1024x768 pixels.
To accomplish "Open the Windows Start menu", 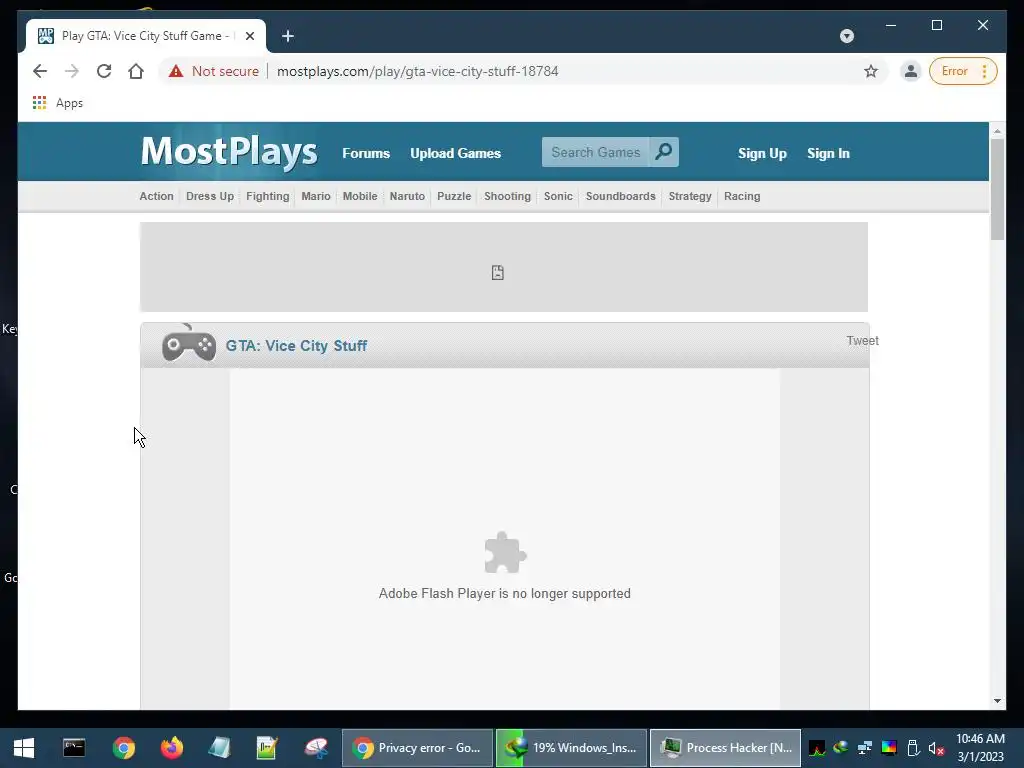I will [x=24, y=748].
